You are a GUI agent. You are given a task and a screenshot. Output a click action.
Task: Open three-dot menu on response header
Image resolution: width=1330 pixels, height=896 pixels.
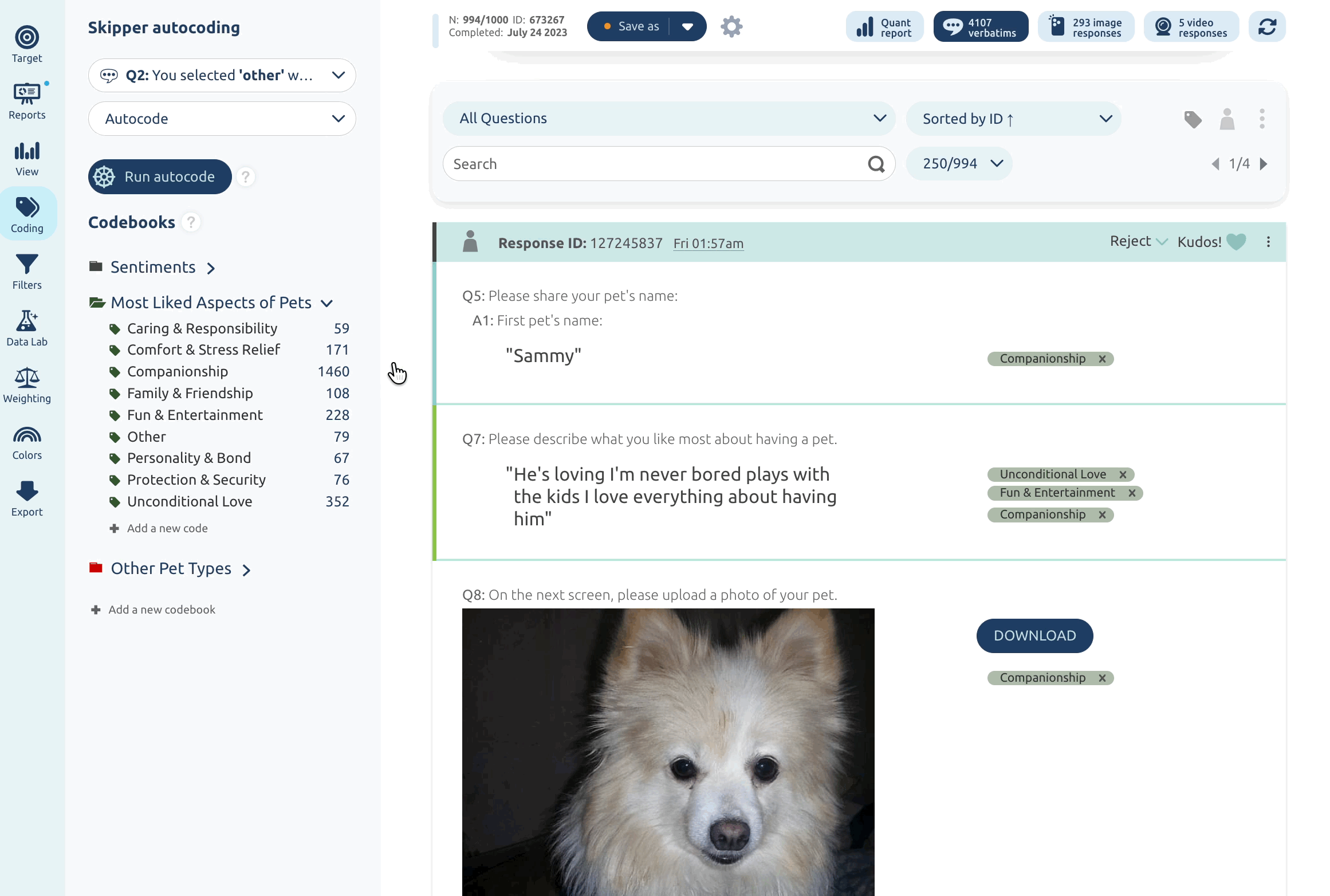tap(1269, 242)
